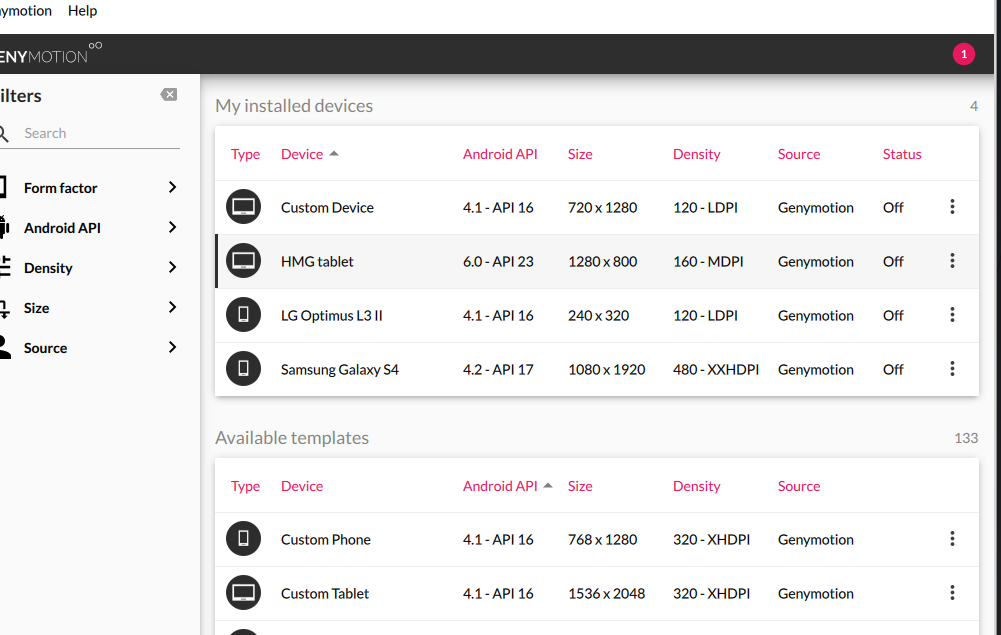
Task: Select the LG Optimus L3 II name
Action: point(331,315)
